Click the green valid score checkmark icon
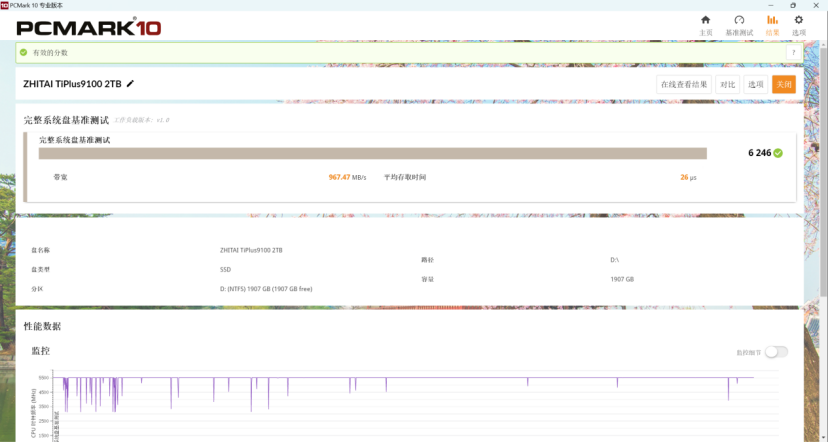The height and width of the screenshot is (442, 828). [x=23, y=52]
